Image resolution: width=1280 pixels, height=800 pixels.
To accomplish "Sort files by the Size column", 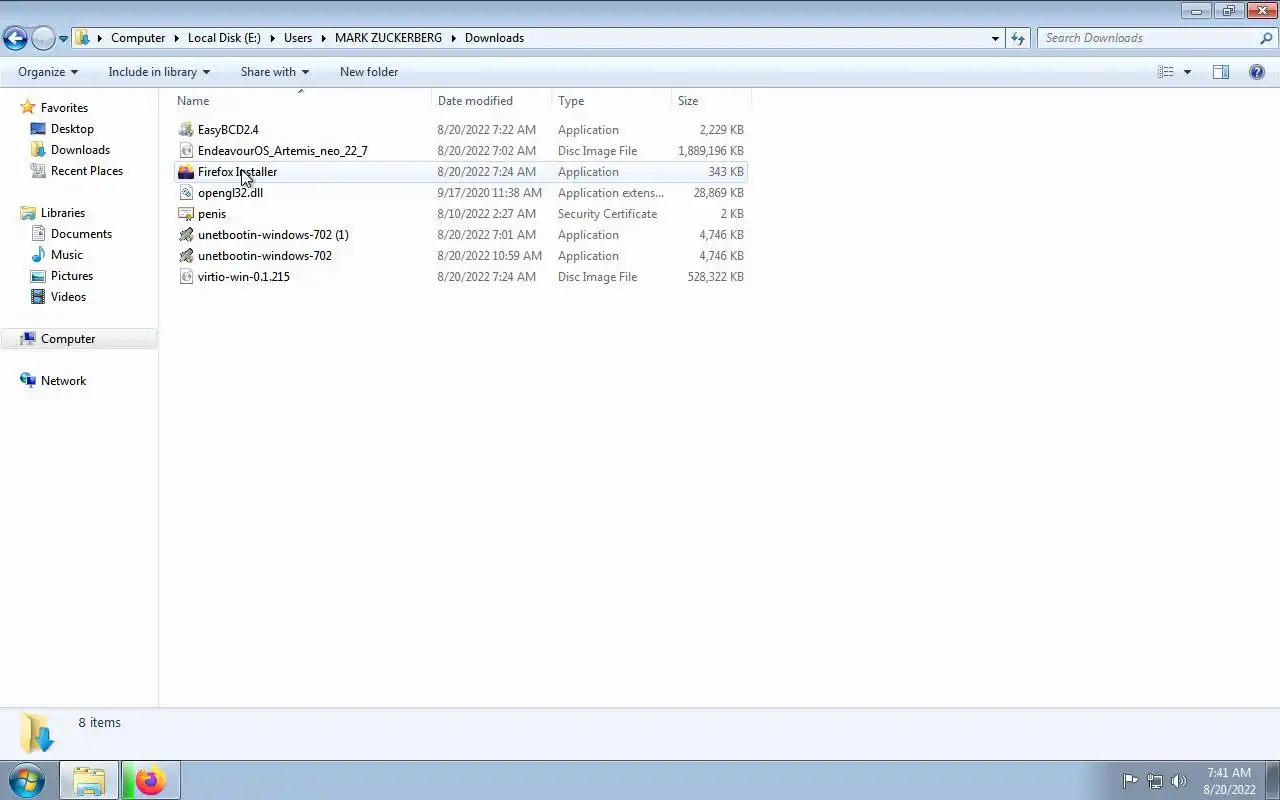I will [x=711, y=101].
